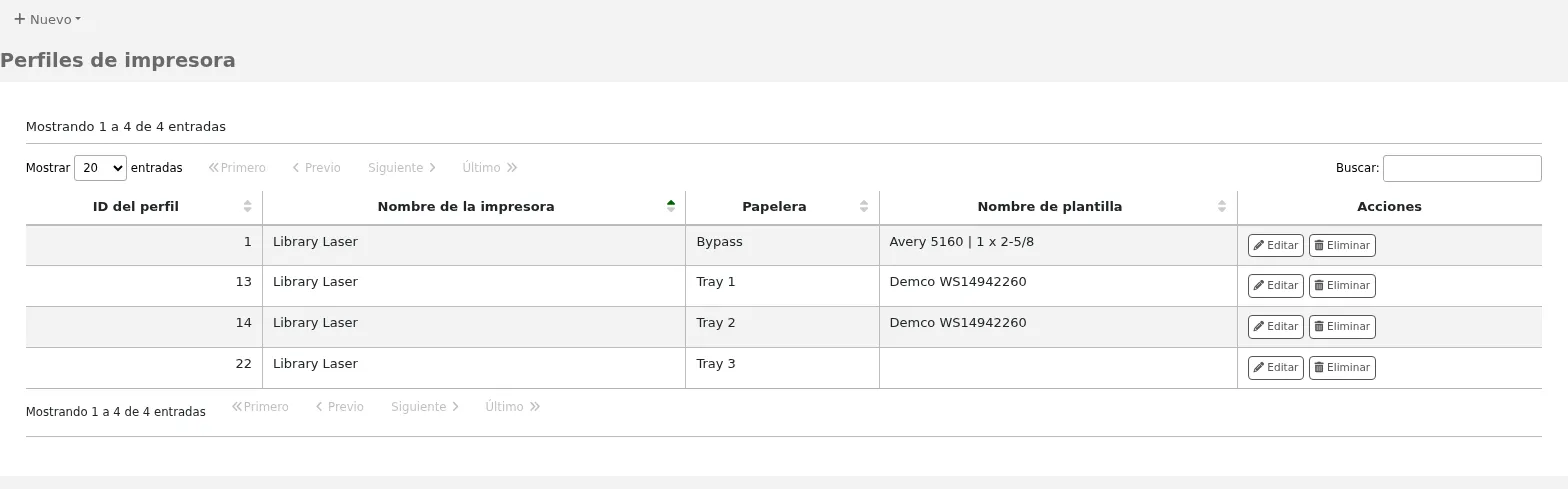Delete profile 13 Tray 1
Viewport: 1568px width, 489px height.
click(1342, 286)
